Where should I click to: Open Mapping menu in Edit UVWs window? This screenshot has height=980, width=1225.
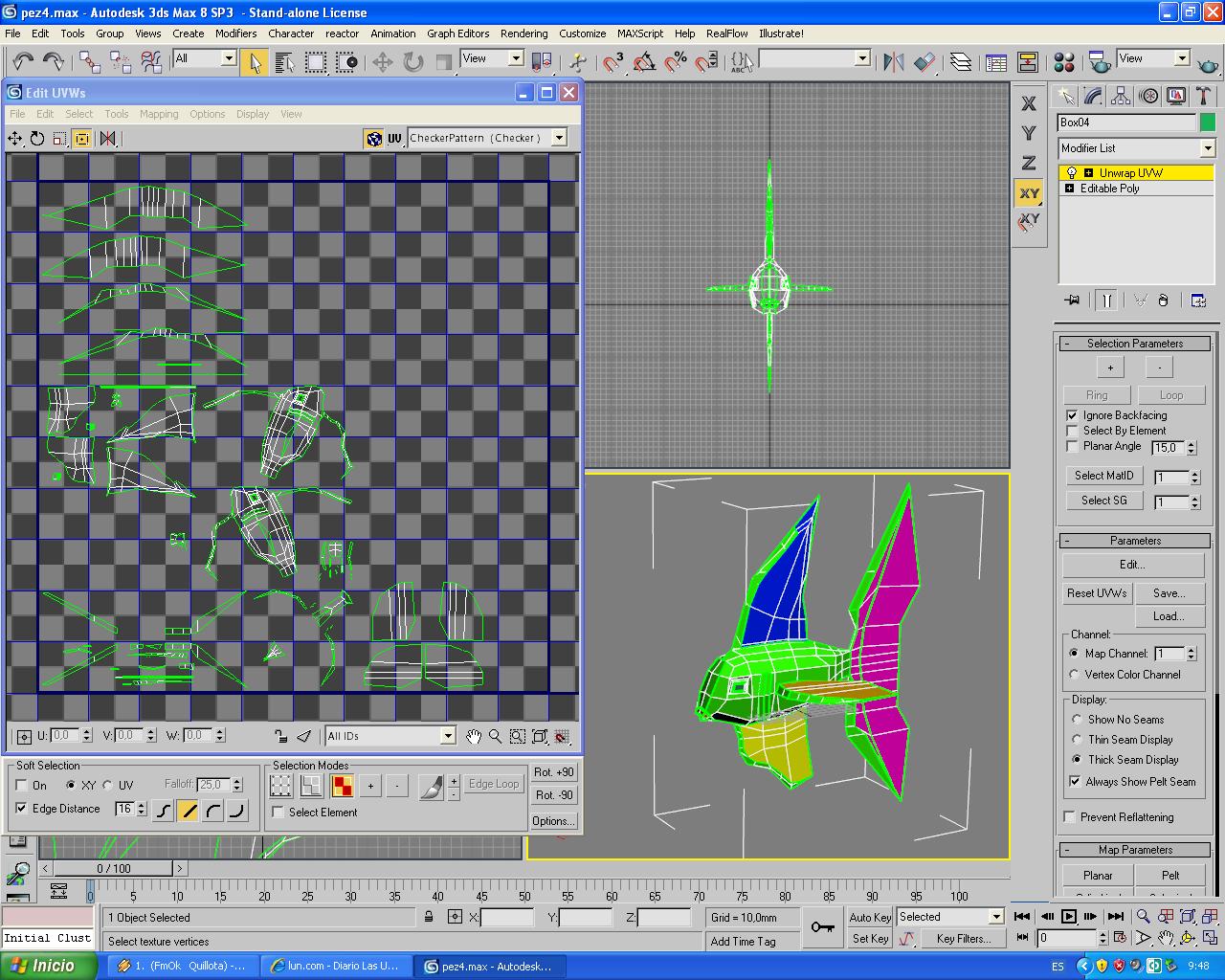point(159,114)
